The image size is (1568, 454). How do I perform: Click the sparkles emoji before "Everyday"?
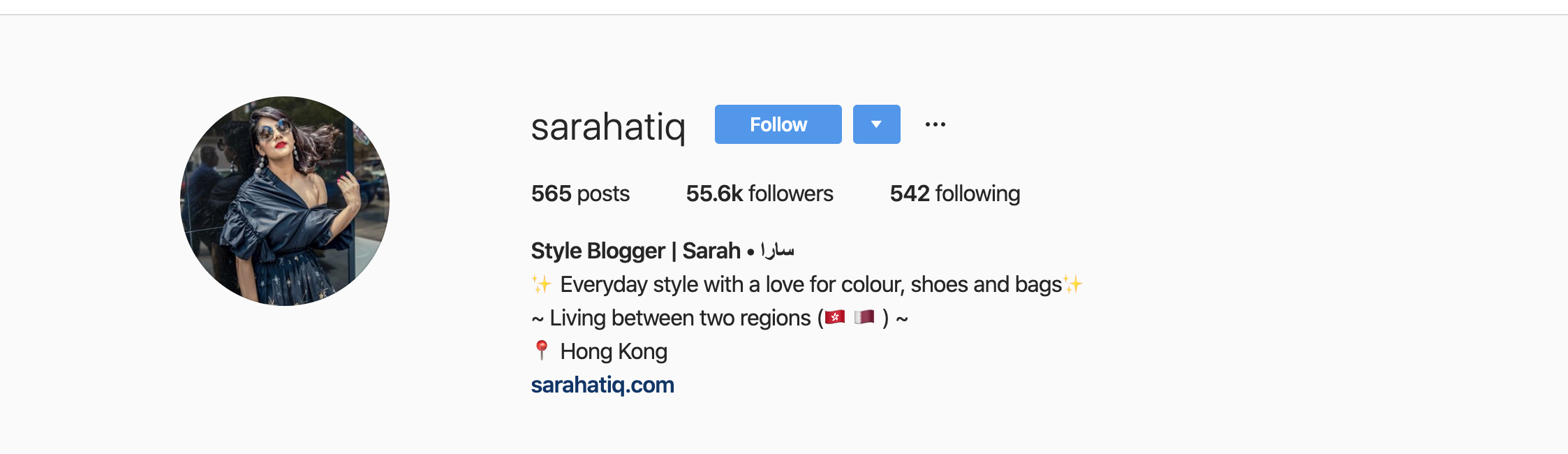[542, 284]
